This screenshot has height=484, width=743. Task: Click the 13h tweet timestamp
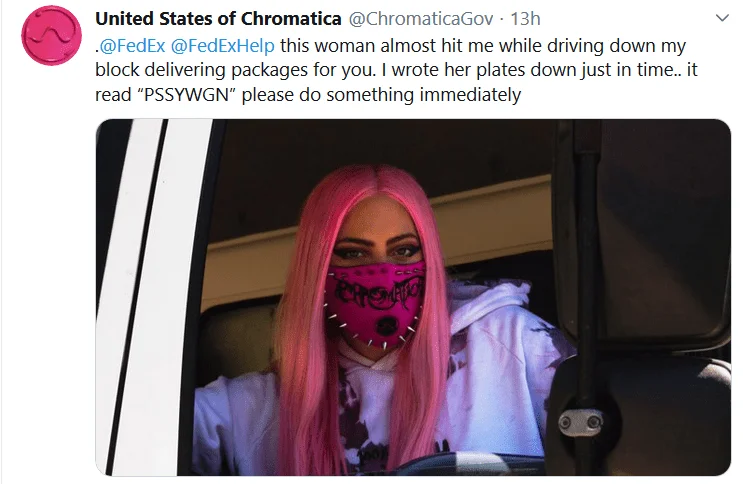[525, 19]
